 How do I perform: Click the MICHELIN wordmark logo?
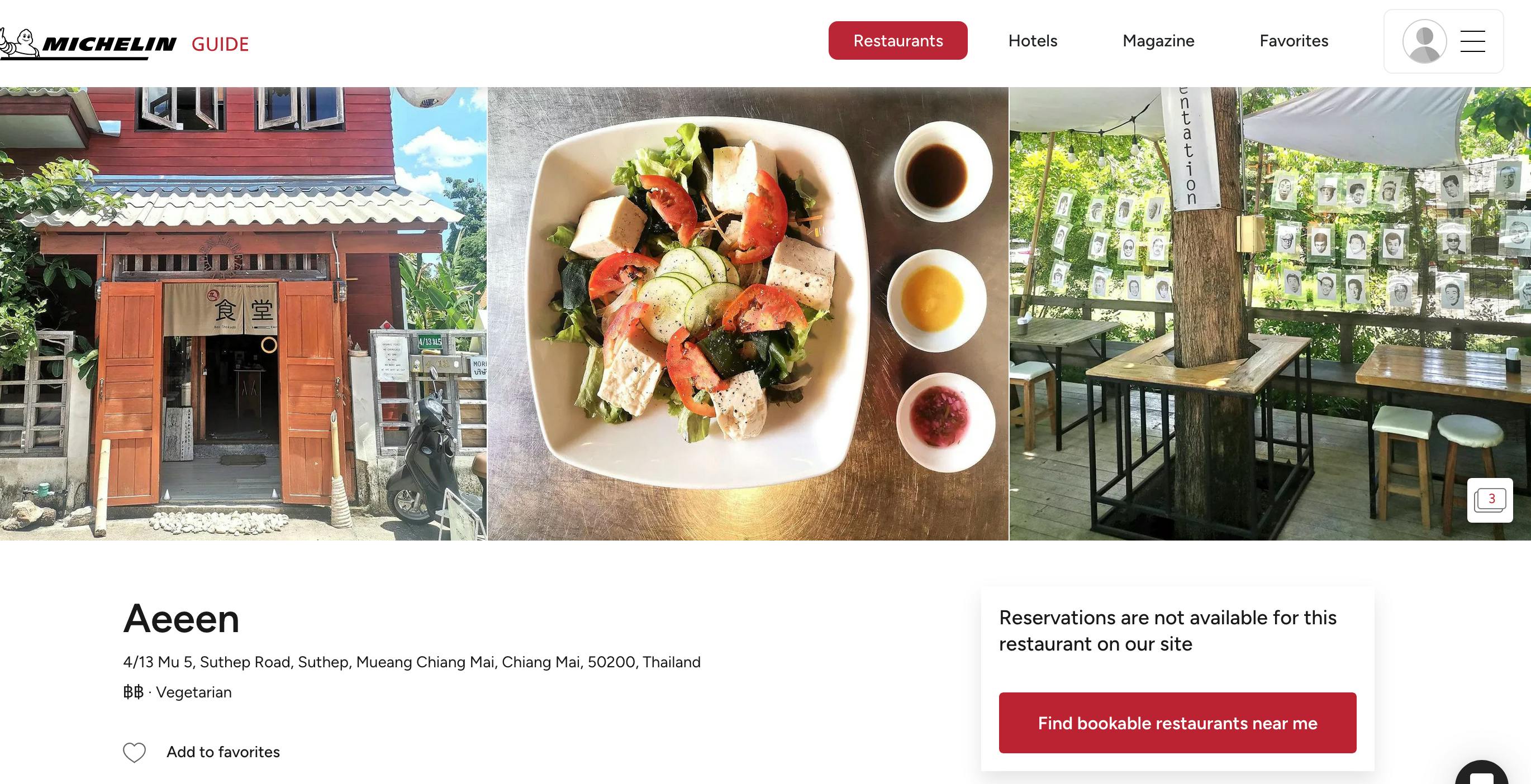(110, 45)
